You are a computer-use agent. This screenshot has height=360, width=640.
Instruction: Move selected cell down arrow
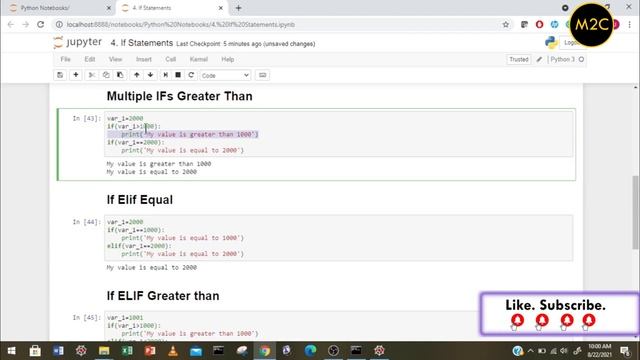[x=150, y=75]
